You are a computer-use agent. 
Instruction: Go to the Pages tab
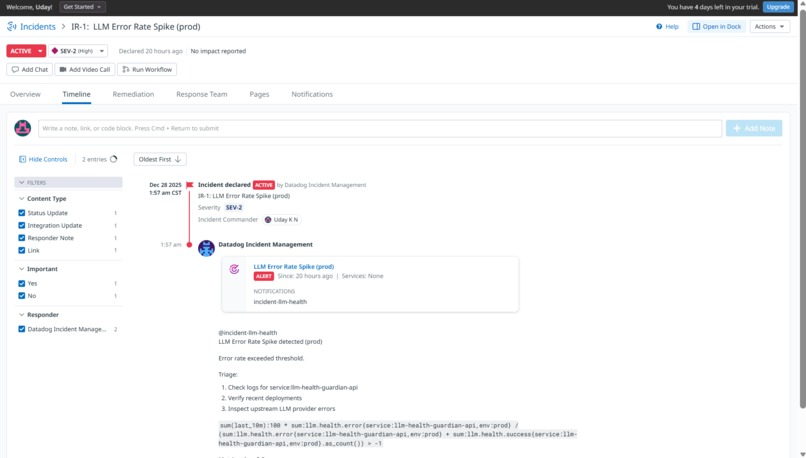(259, 94)
